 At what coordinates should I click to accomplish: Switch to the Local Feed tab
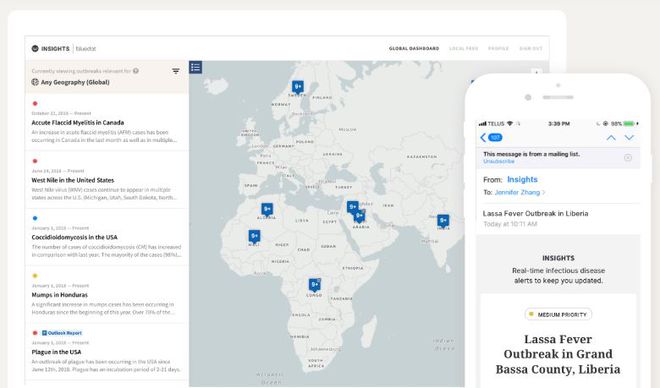[463, 48]
